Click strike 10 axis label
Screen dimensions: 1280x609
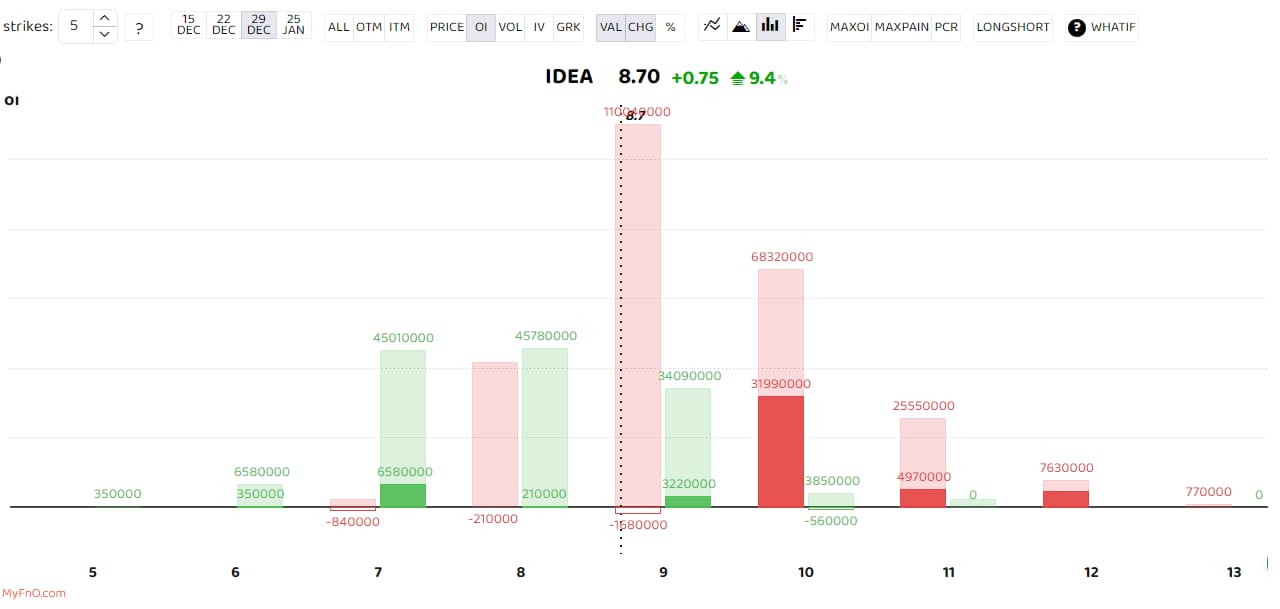pos(806,572)
